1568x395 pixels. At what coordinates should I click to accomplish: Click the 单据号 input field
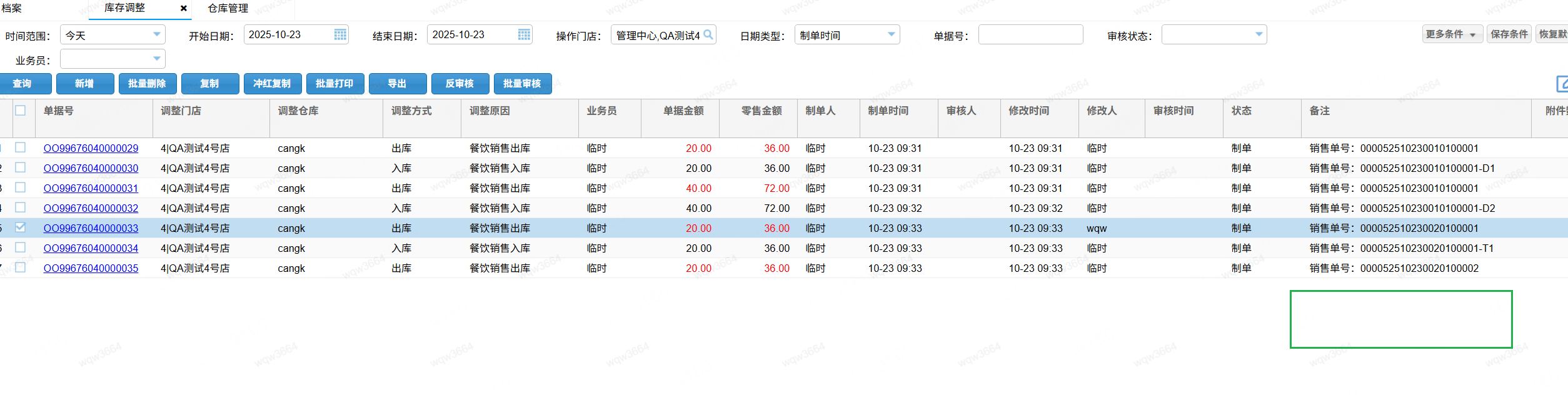coord(1030,35)
